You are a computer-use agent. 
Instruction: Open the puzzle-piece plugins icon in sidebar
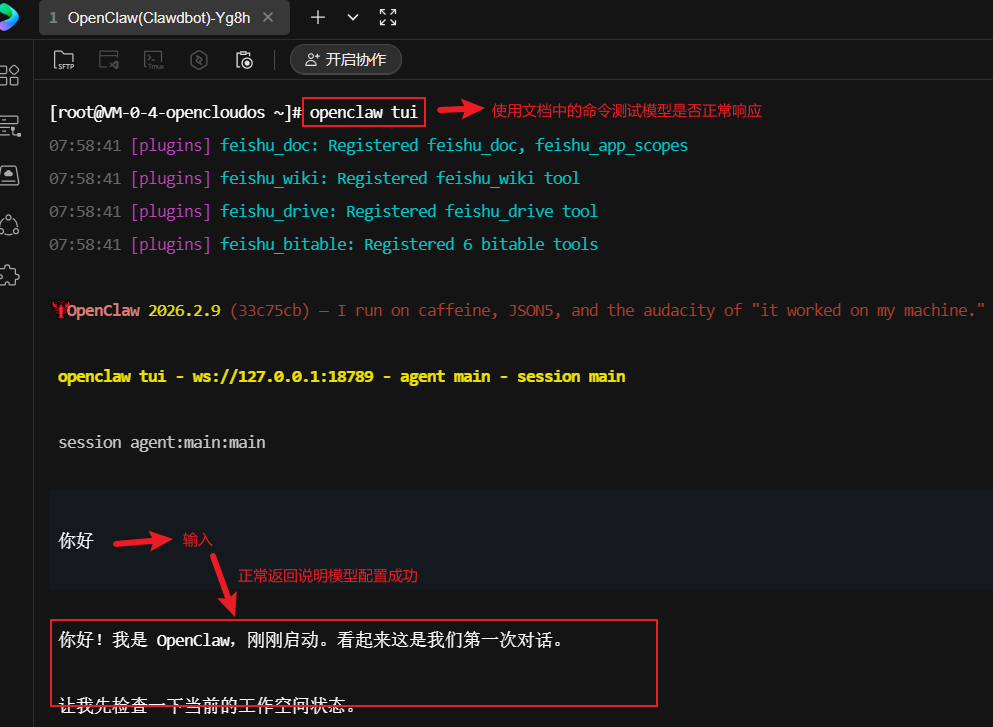click(9, 275)
